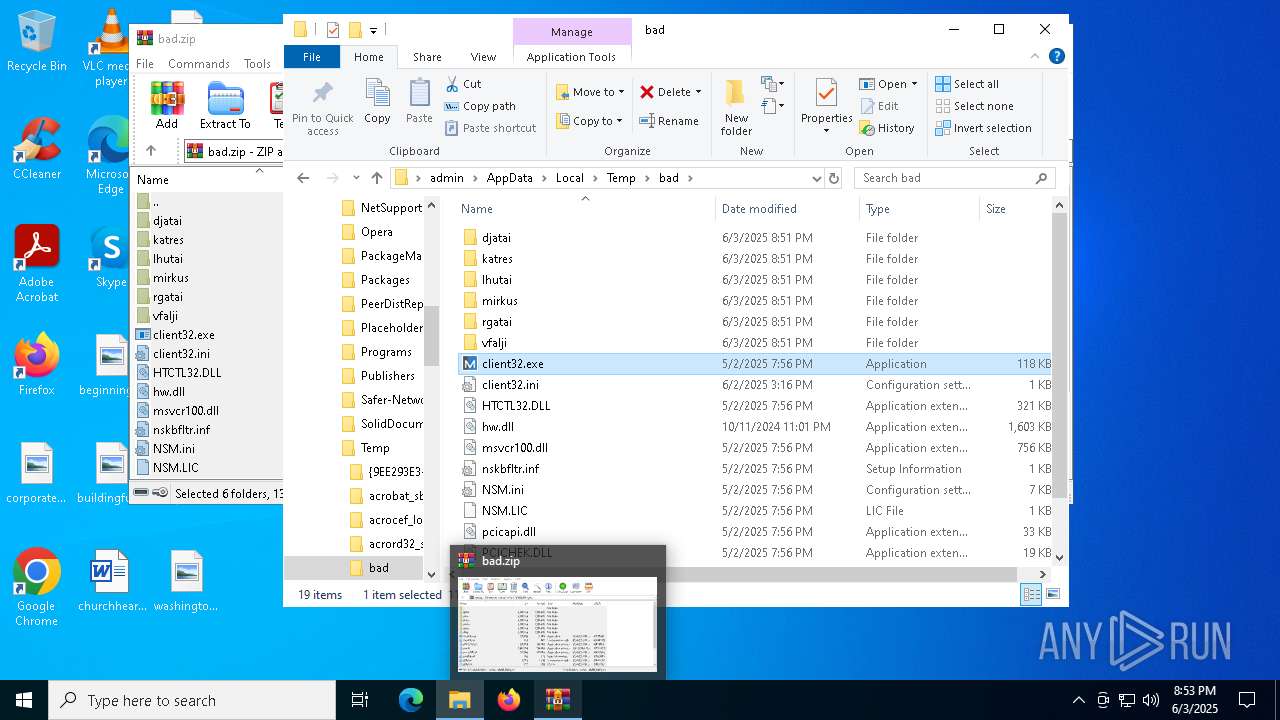1280x720 pixels.
Task: Click Edit in Open group
Action: pyautogui.click(x=878, y=106)
